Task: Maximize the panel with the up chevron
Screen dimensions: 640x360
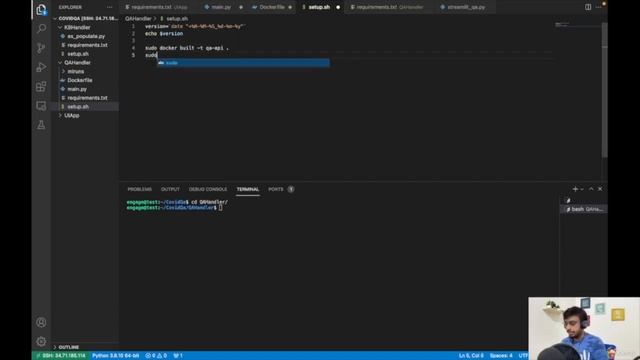Action: pyautogui.click(x=591, y=189)
